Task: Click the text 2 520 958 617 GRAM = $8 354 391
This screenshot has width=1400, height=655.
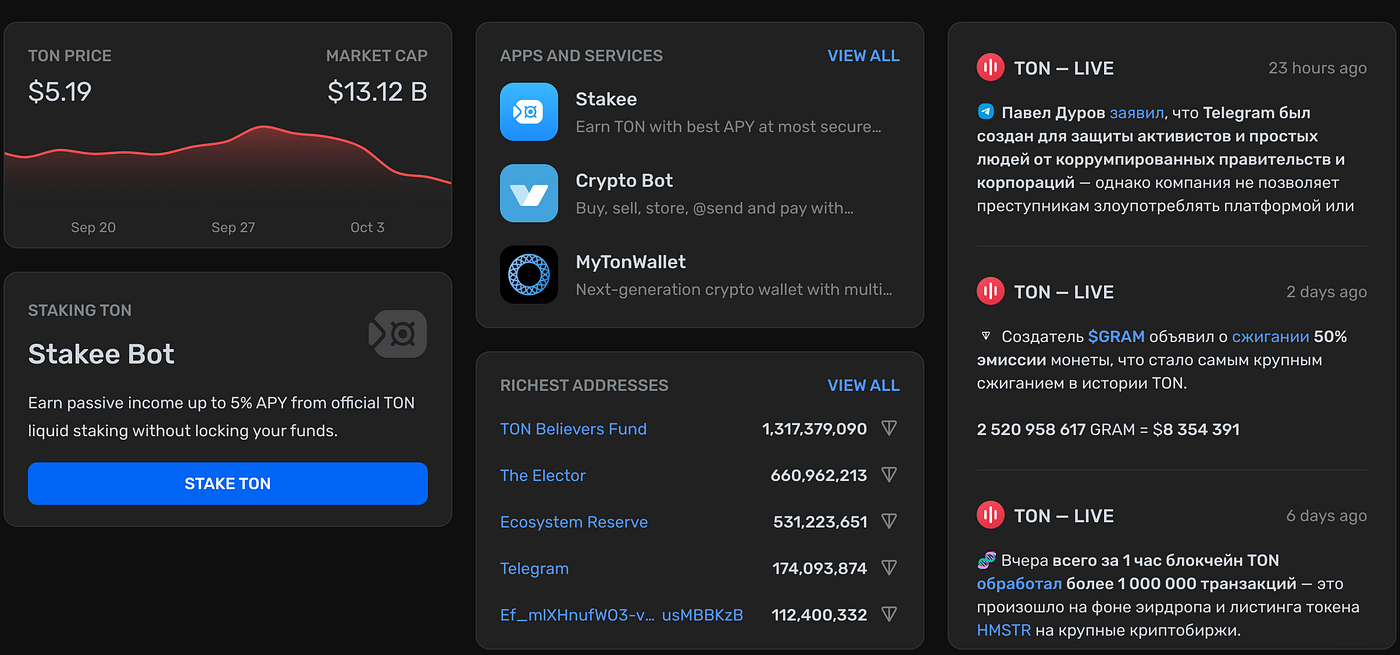Action: click(1108, 430)
